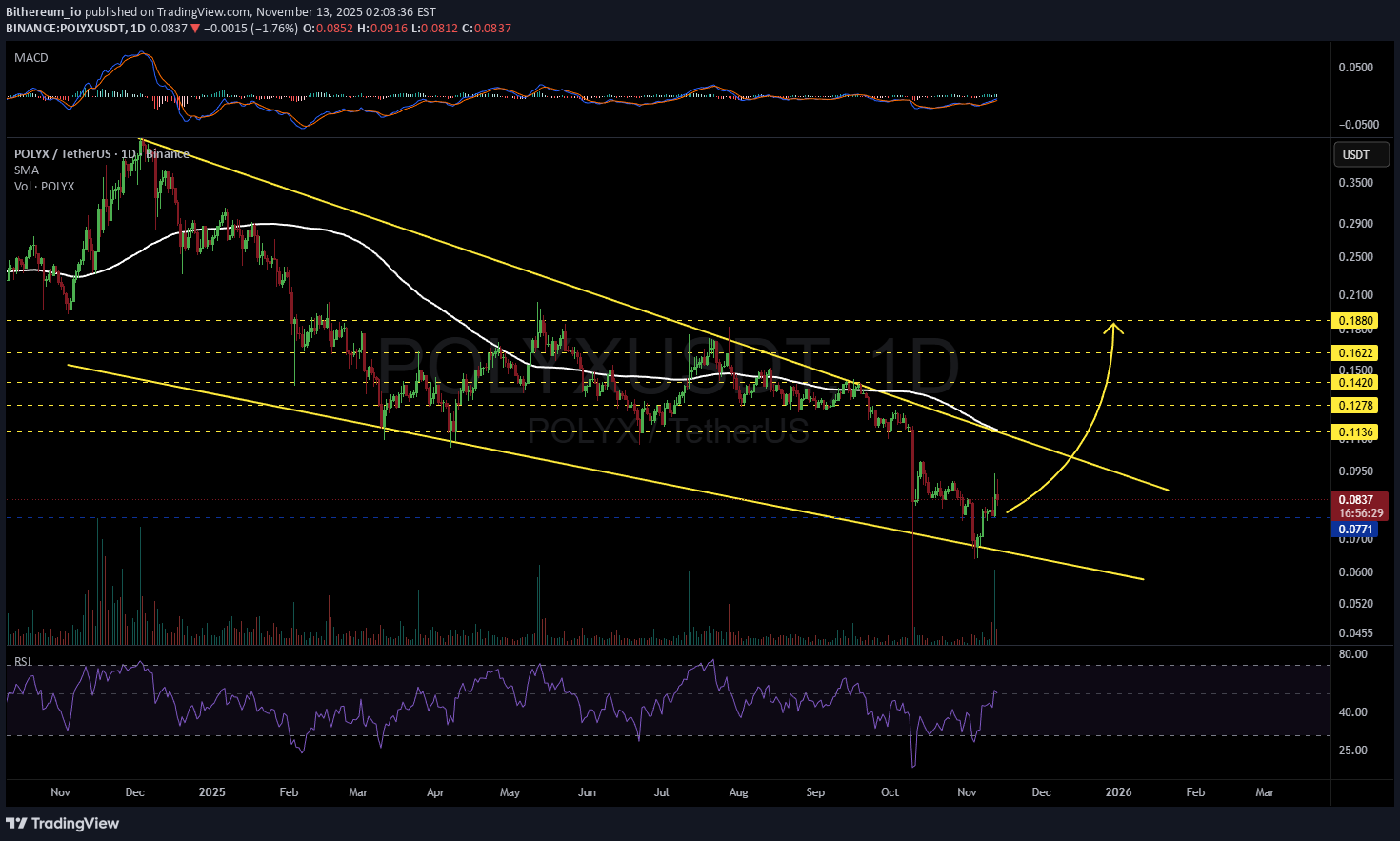This screenshot has width=1400, height=841.
Task: Click the 0.1420 yellow price label
Action: point(1355,383)
